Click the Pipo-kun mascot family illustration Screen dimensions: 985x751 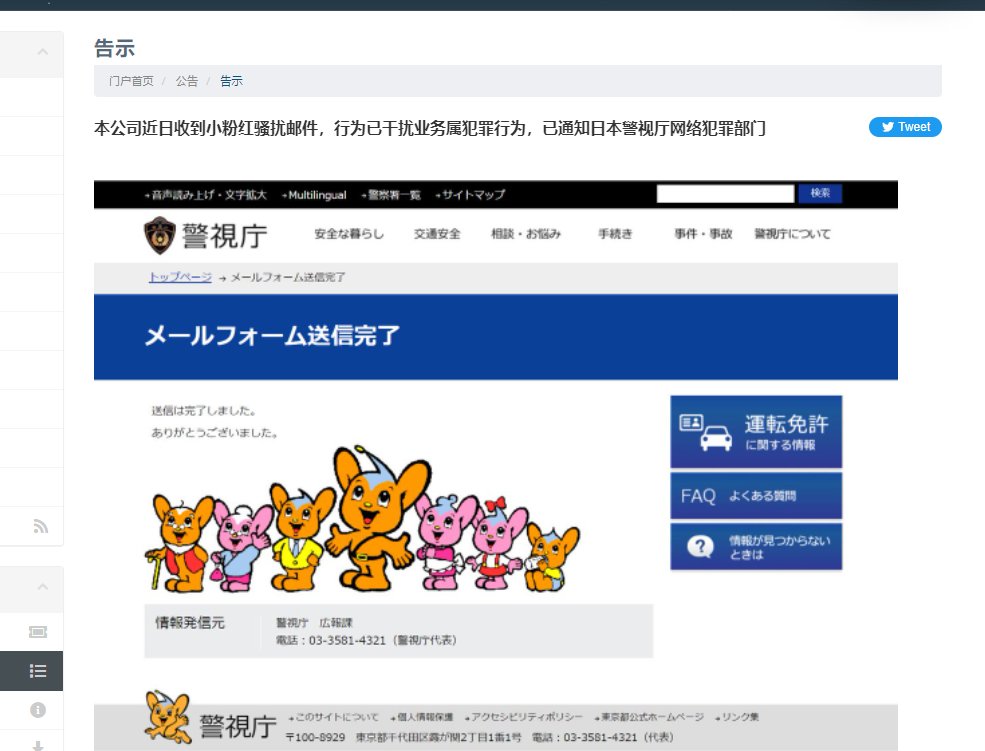tap(362, 519)
